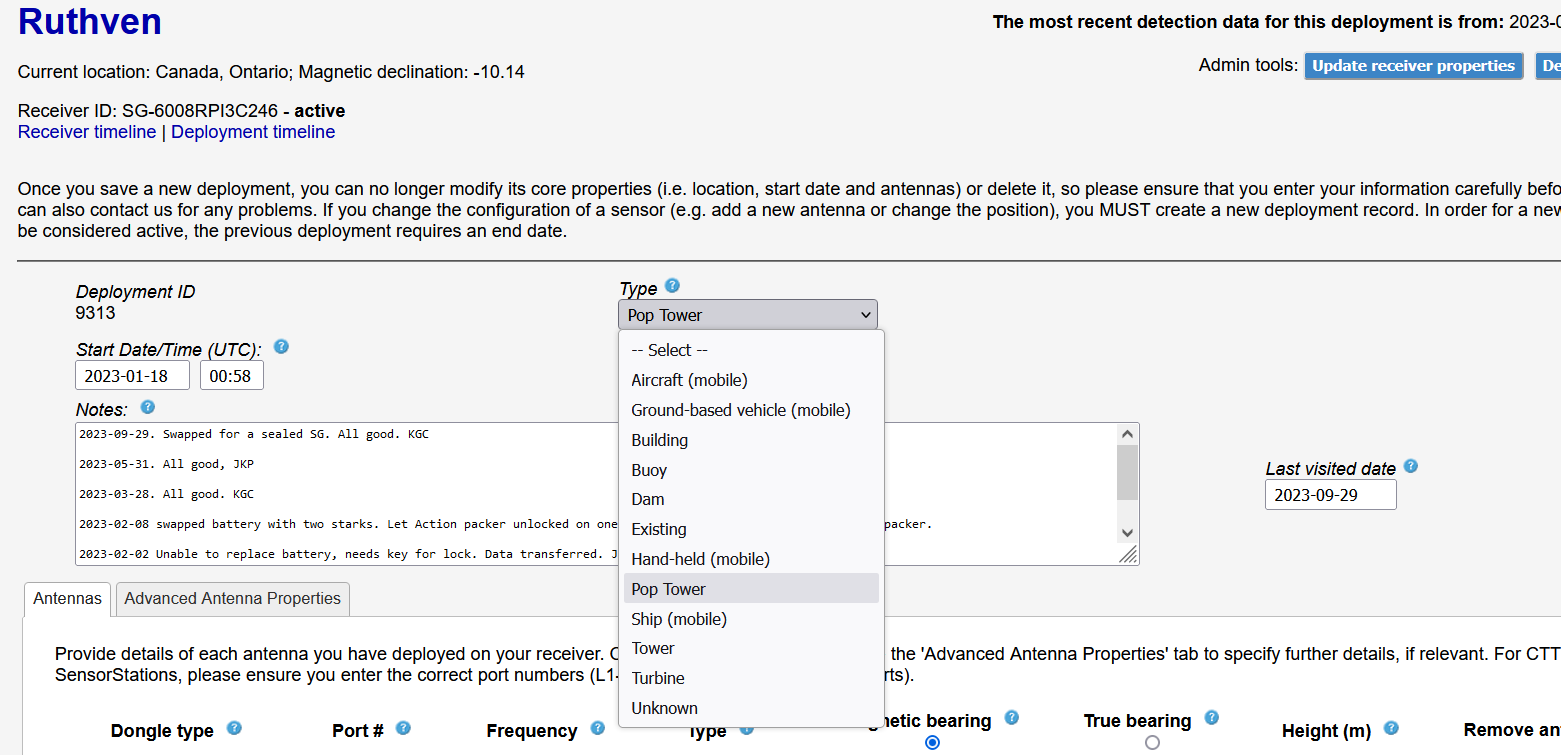
Task: Open the Deployment timeline link
Action: (253, 132)
